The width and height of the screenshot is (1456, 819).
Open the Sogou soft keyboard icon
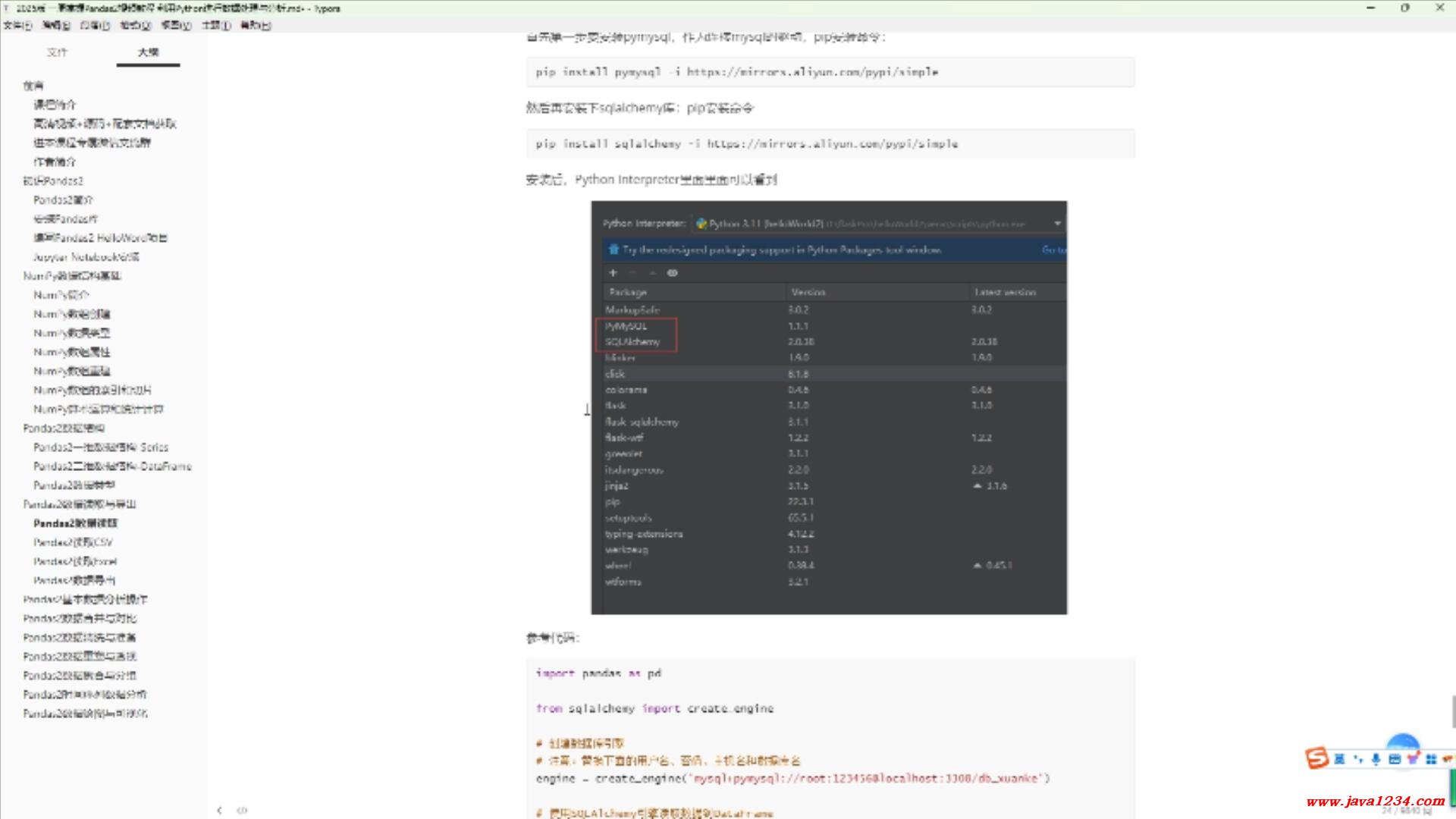click(x=1394, y=758)
